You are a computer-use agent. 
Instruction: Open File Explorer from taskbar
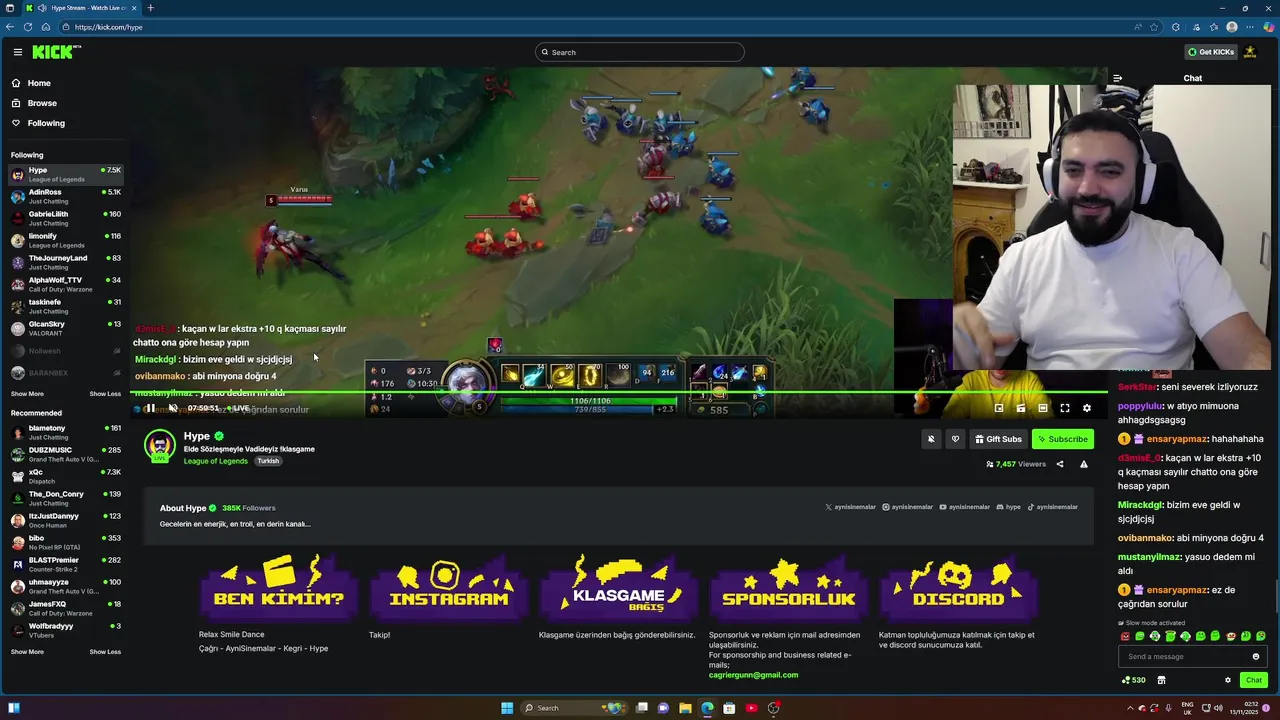tap(685, 708)
